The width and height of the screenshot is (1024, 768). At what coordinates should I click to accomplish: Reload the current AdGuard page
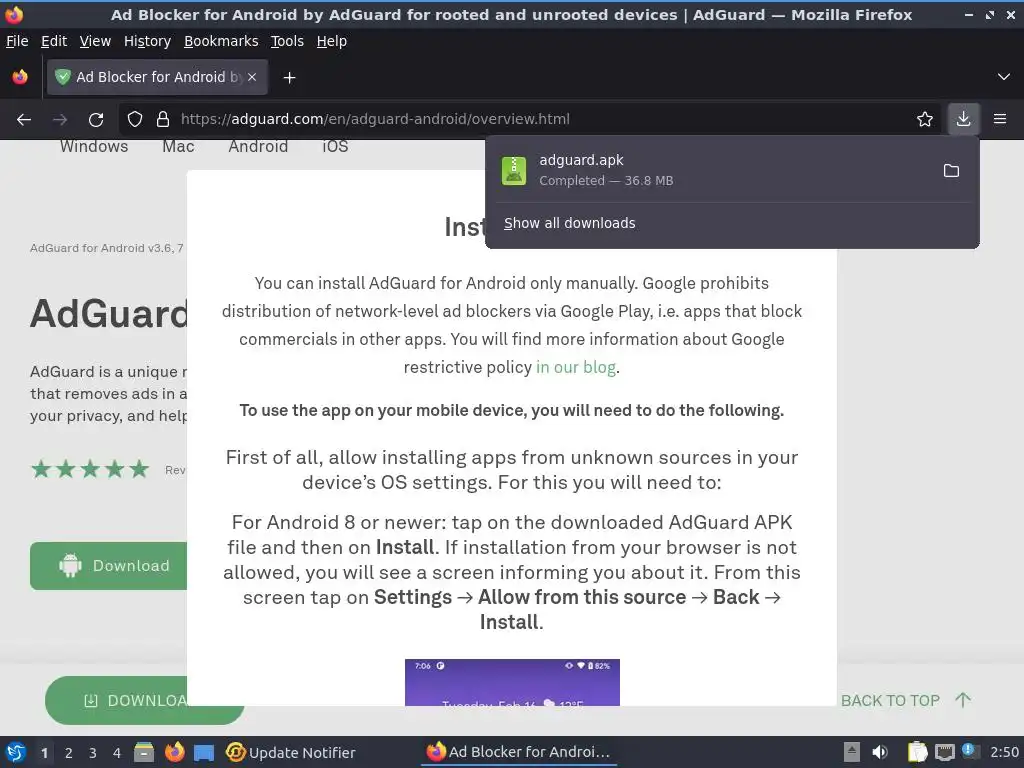tap(96, 119)
